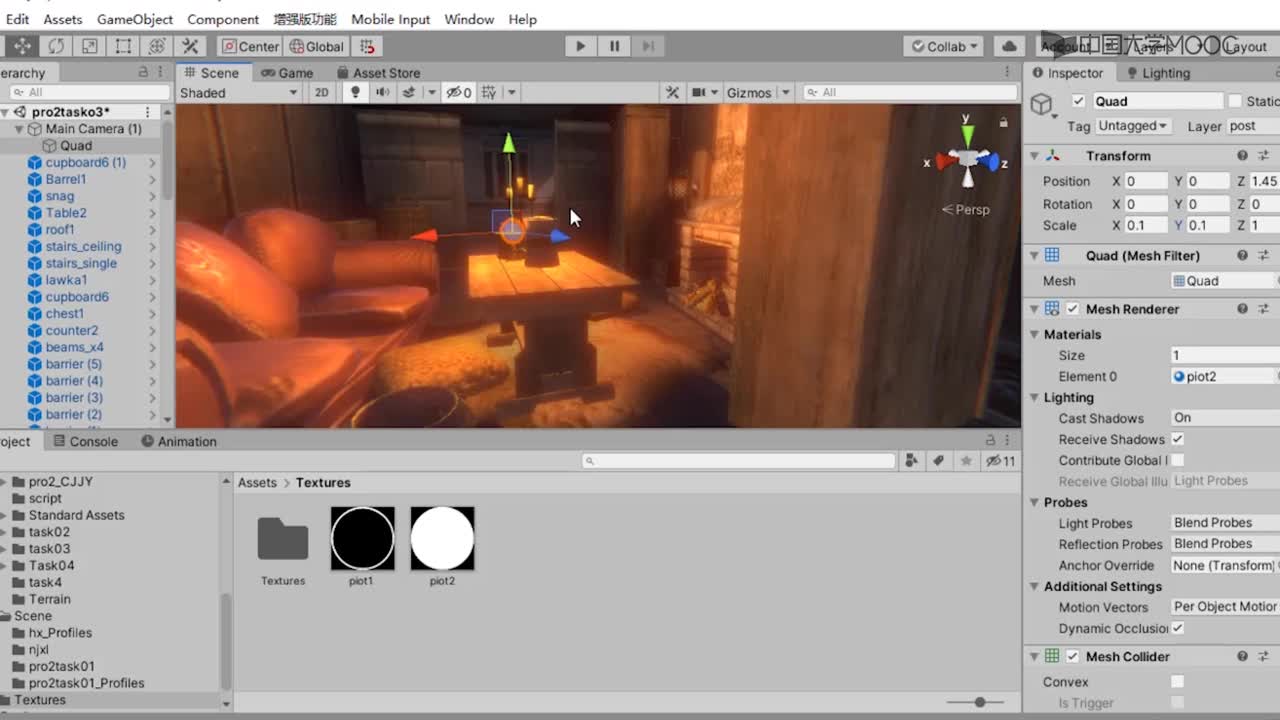Viewport: 1280px width, 720px height.
Task: Switch to the Console tab
Action: (85, 441)
